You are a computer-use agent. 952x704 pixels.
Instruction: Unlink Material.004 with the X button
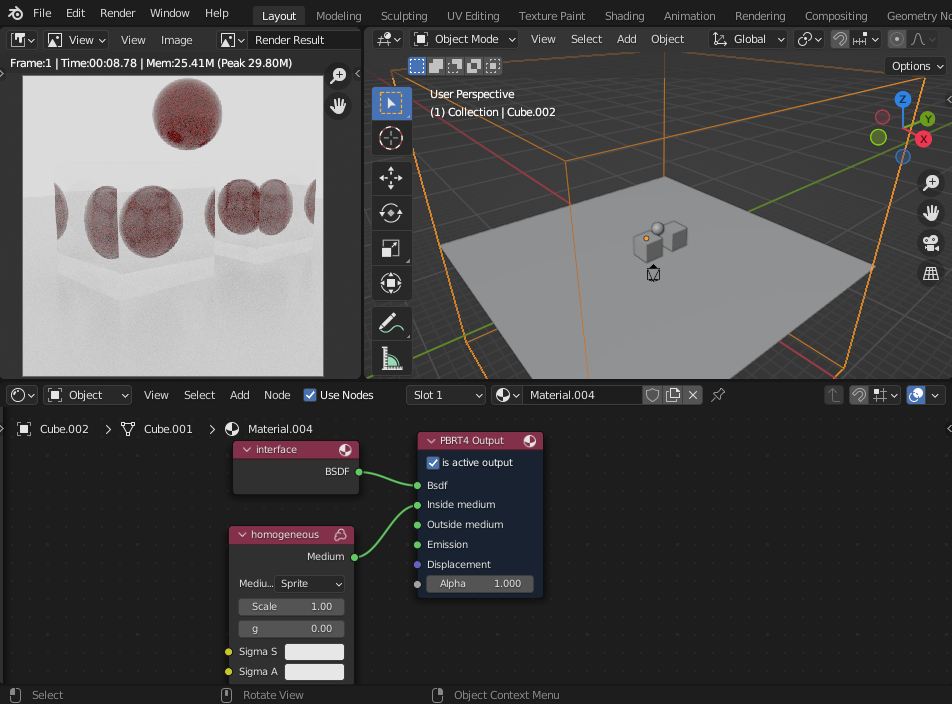click(694, 395)
